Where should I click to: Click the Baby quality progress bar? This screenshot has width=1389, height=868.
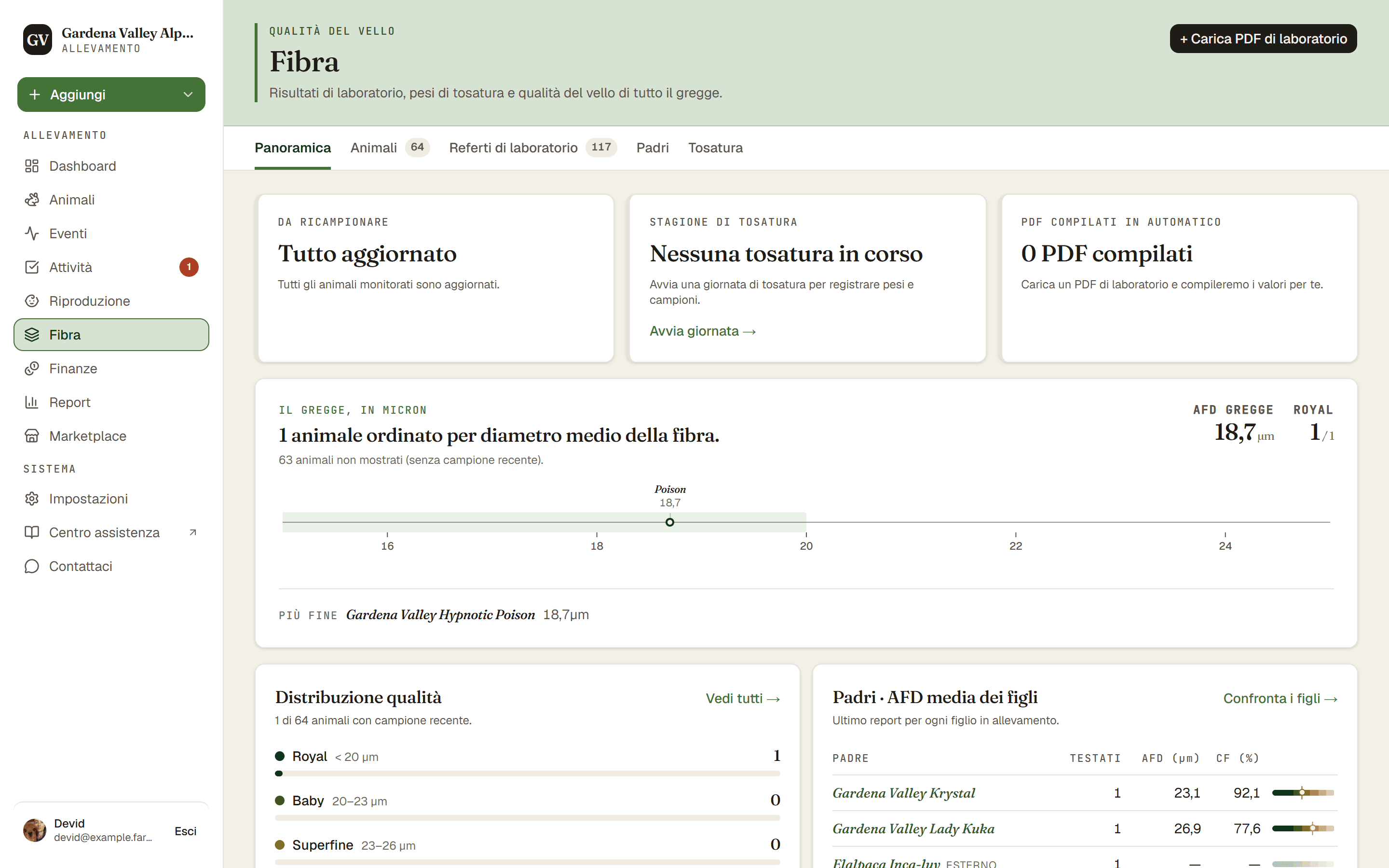[x=528, y=817]
